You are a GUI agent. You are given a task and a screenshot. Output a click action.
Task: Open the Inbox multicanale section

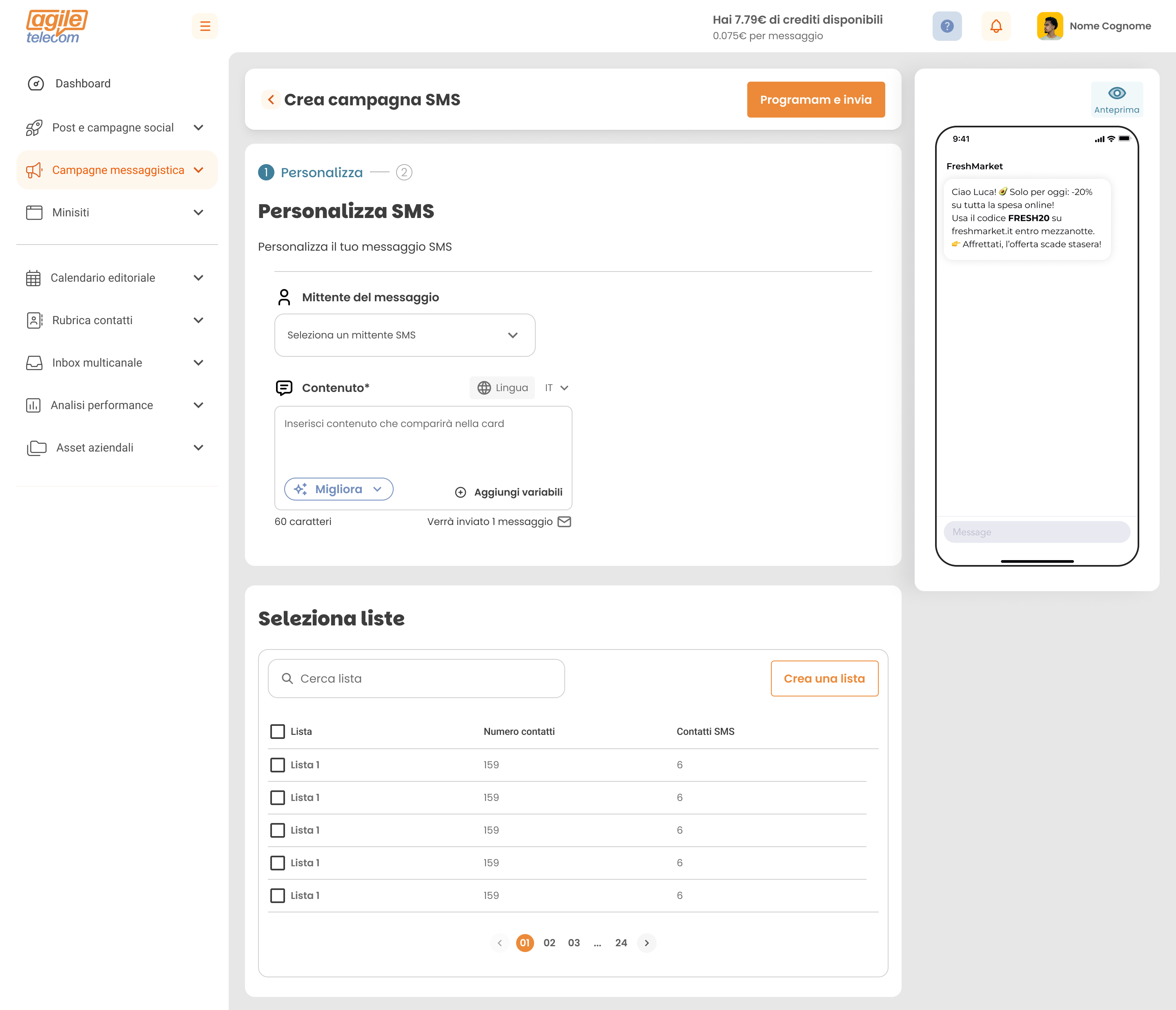(x=96, y=363)
